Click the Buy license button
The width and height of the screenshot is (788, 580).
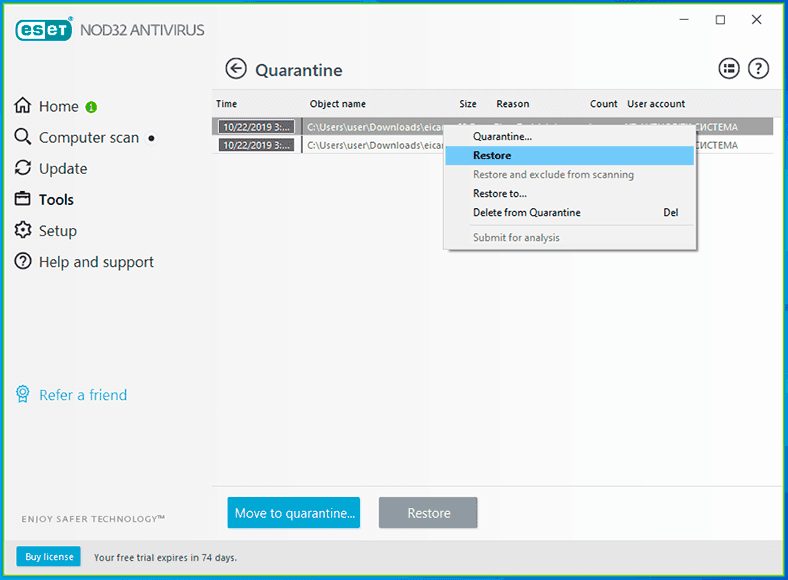[49, 556]
